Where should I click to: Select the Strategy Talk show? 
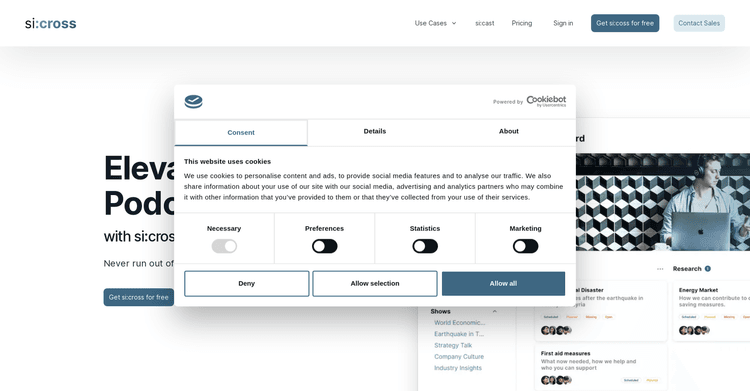(x=453, y=345)
